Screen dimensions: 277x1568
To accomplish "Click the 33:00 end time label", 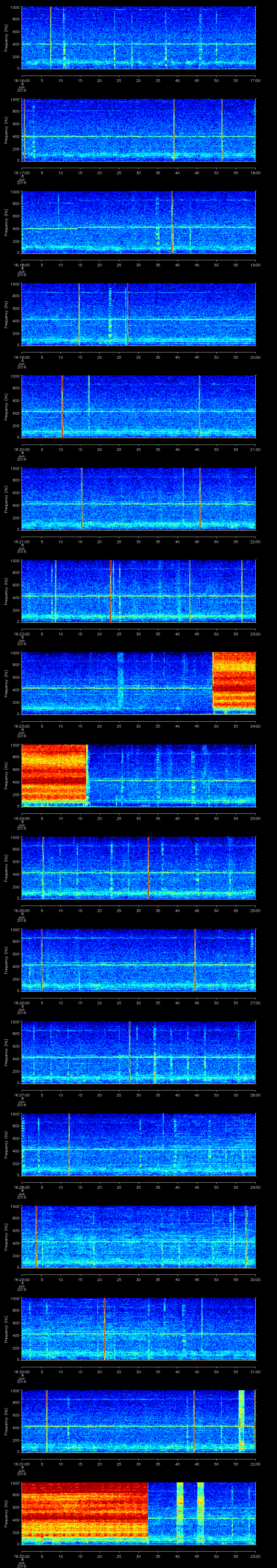I will point(255,1556).
